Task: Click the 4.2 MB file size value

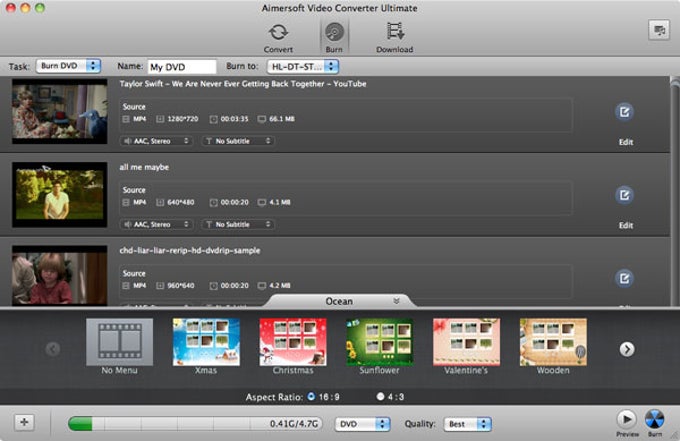Action: (x=279, y=285)
